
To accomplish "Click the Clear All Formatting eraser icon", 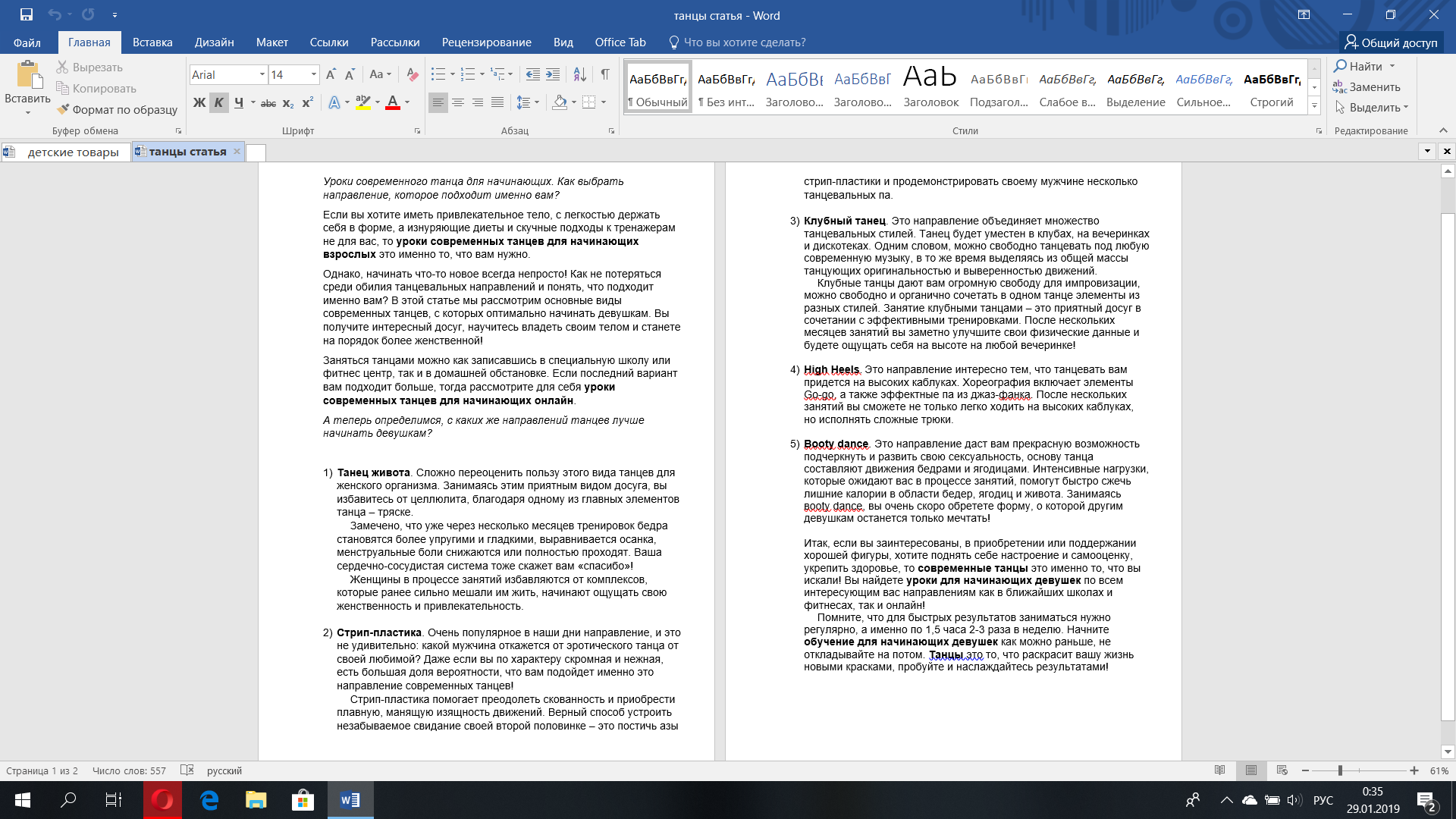I will click(x=412, y=74).
